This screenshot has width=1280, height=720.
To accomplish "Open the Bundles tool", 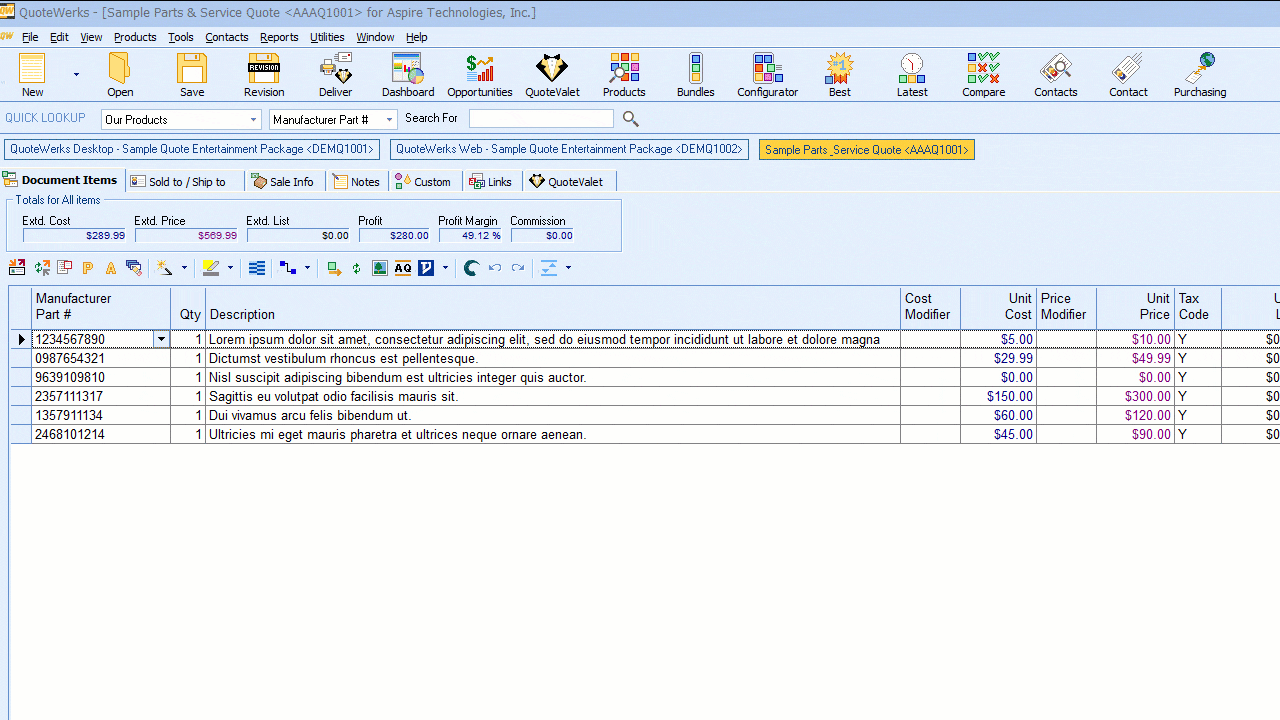I will coord(695,75).
